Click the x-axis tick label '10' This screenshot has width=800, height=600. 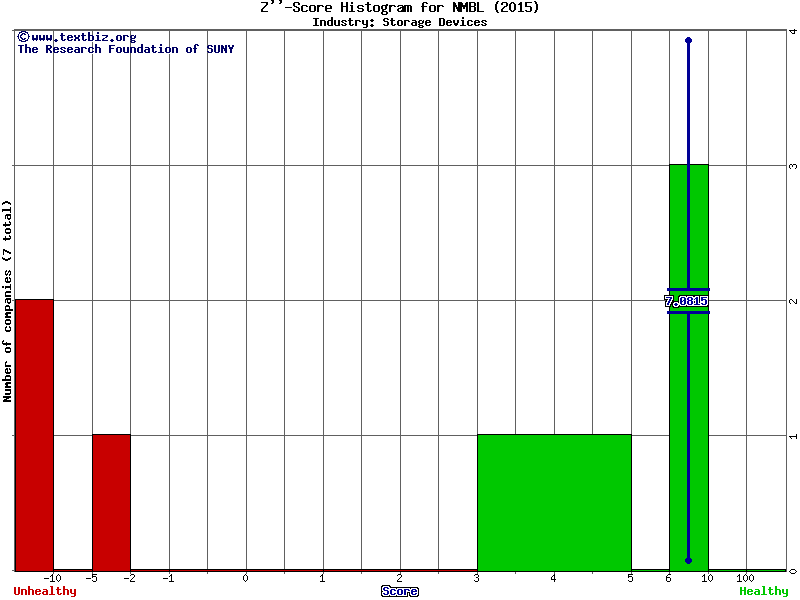707,578
